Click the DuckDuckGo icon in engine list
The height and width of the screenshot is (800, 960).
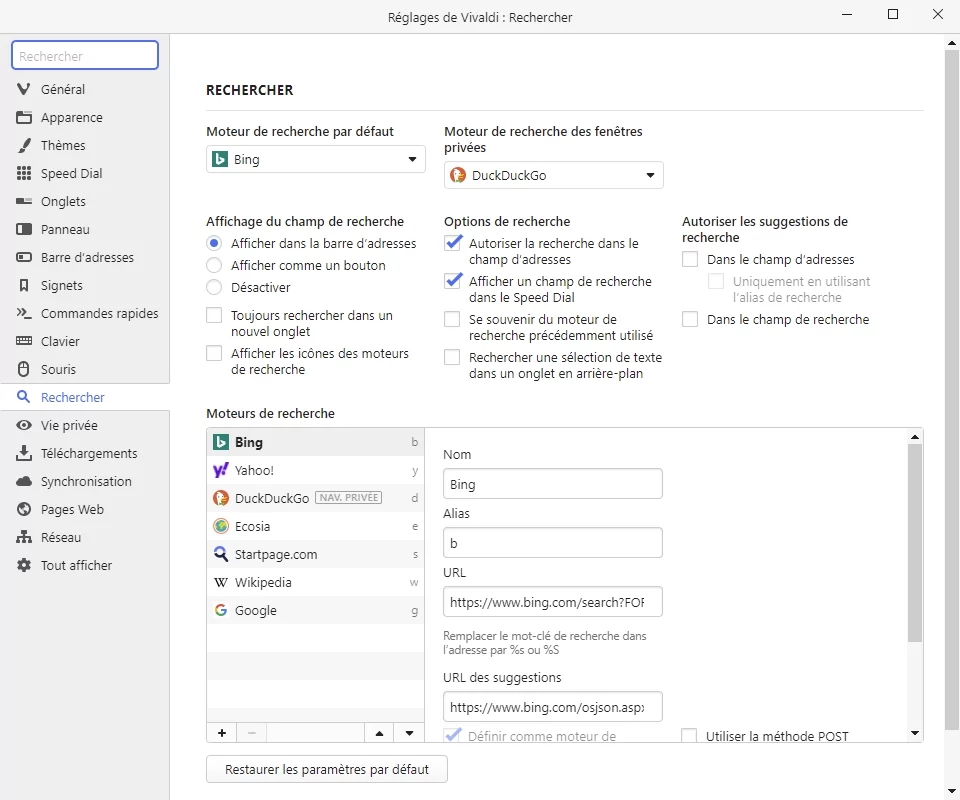click(x=220, y=498)
